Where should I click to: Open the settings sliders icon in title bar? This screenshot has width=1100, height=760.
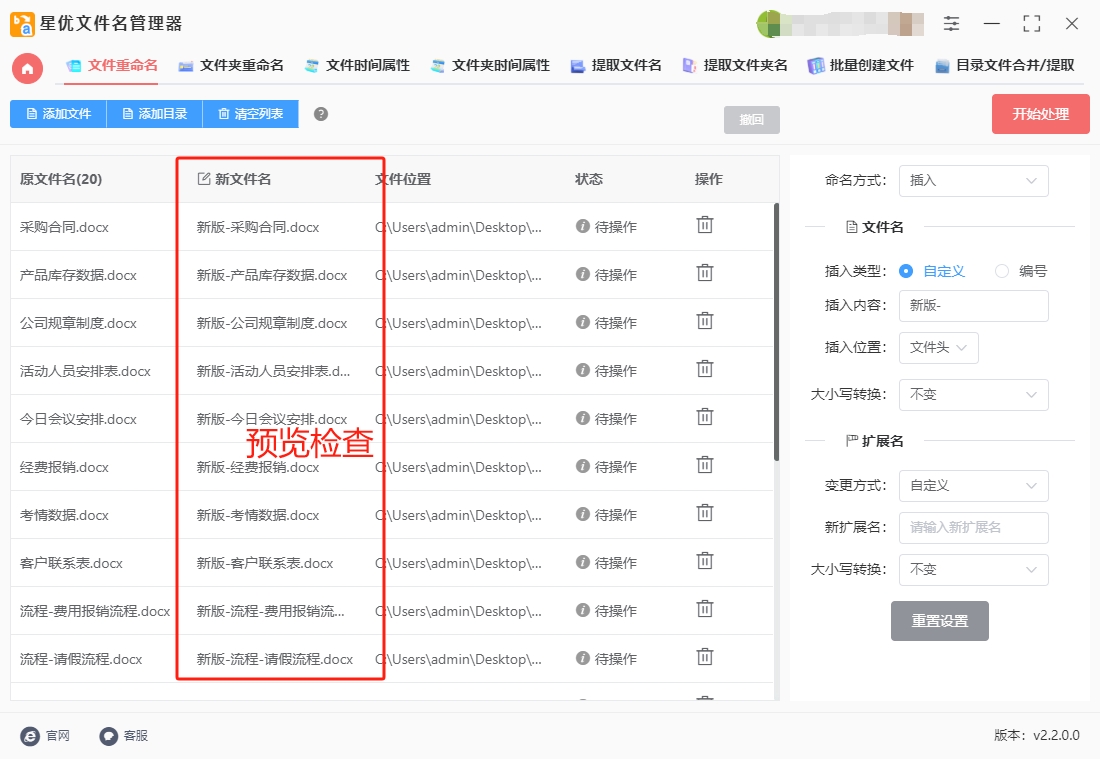[x=951, y=23]
